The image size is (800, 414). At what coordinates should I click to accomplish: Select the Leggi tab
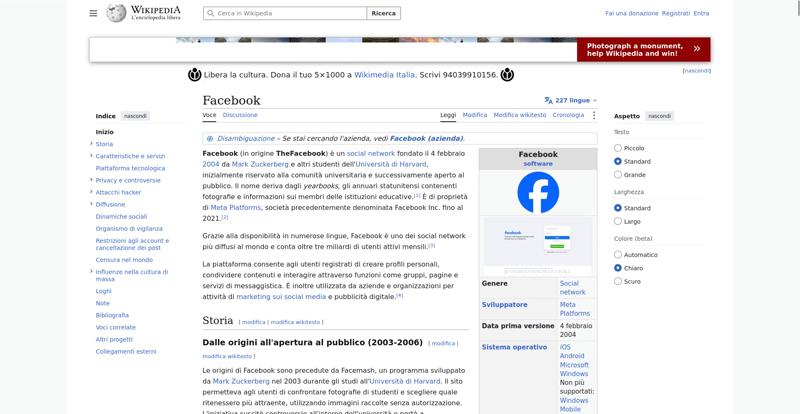tap(448, 115)
